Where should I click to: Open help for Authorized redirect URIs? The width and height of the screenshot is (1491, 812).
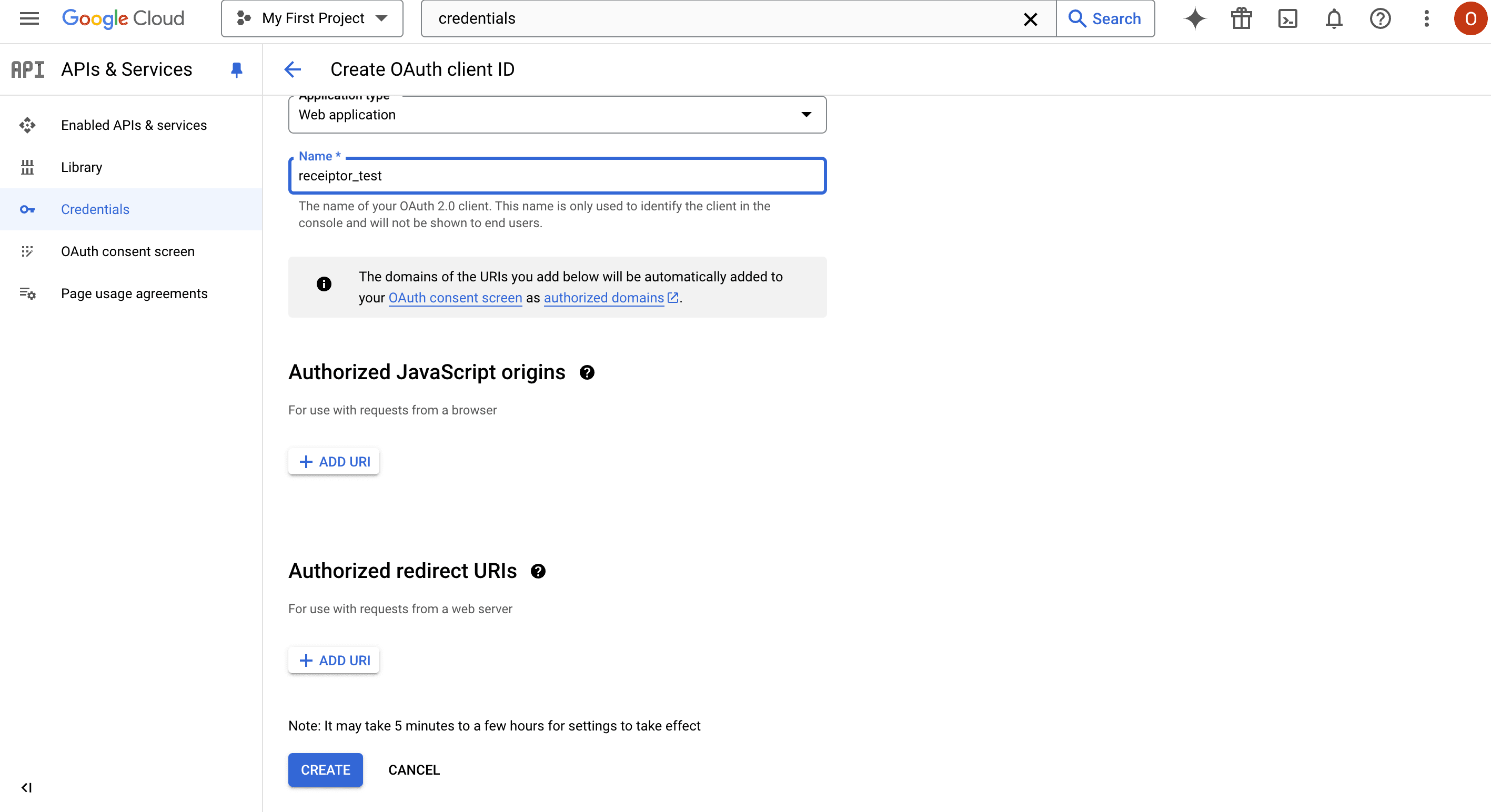coord(538,572)
